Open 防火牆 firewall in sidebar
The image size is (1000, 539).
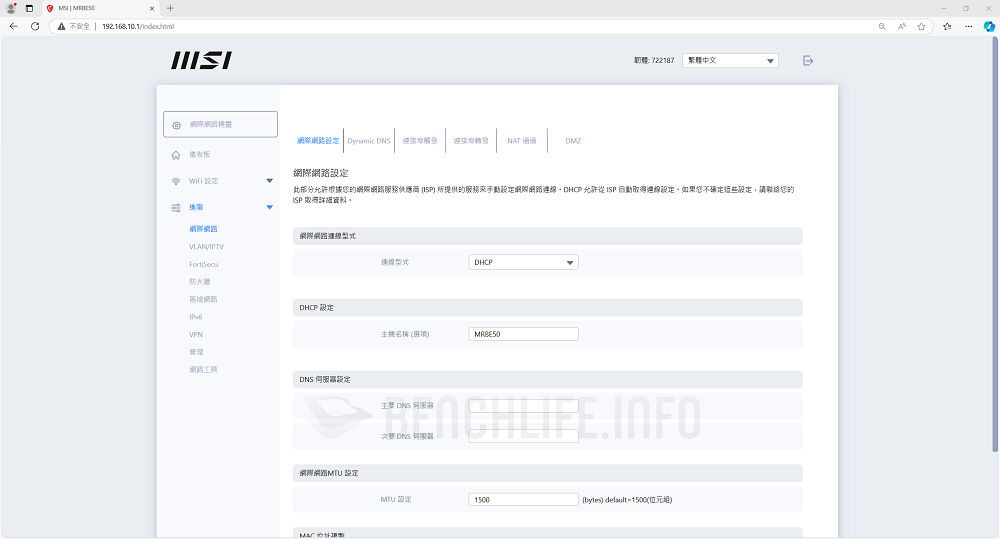[200, 282]
